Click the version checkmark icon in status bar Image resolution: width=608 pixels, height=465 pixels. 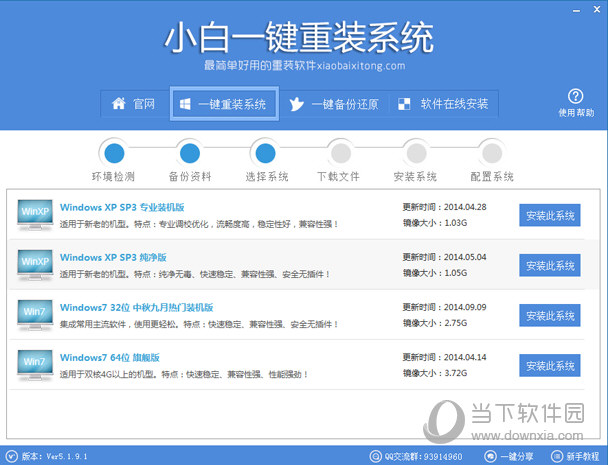(11, 456)
